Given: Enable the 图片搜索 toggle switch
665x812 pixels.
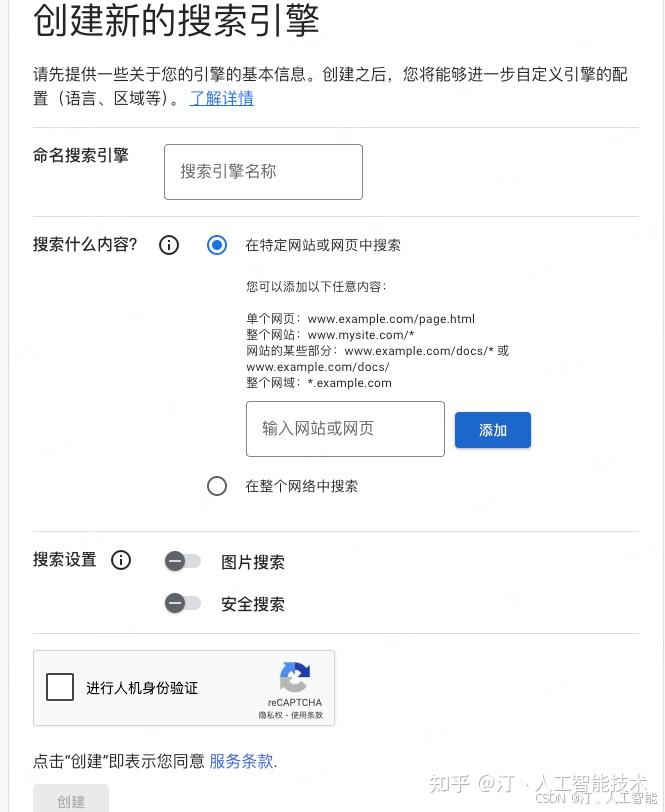Looking at the screenshot, I should 183,562.
